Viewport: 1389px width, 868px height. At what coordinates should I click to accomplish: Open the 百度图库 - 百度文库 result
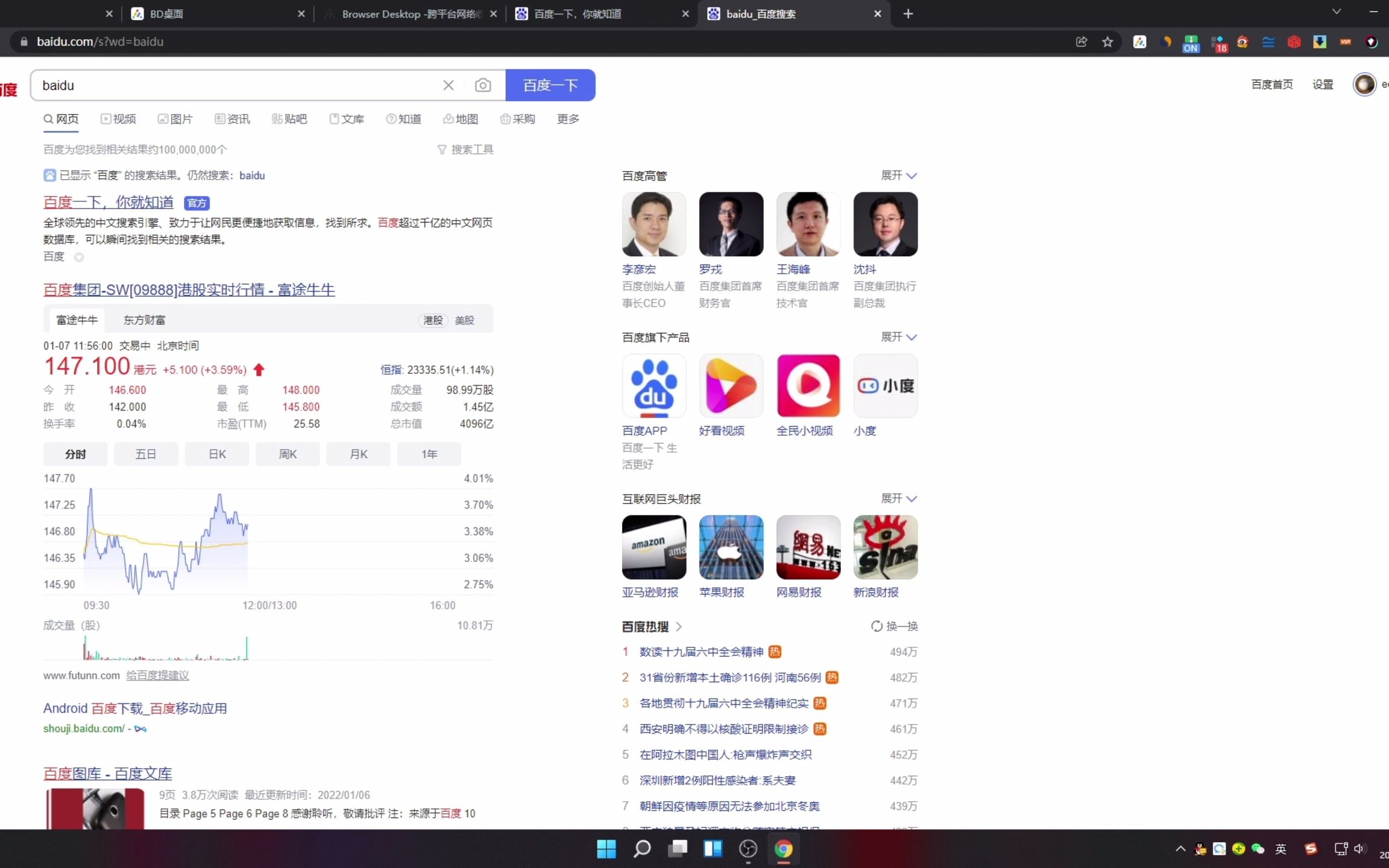(x=107, y=773)
